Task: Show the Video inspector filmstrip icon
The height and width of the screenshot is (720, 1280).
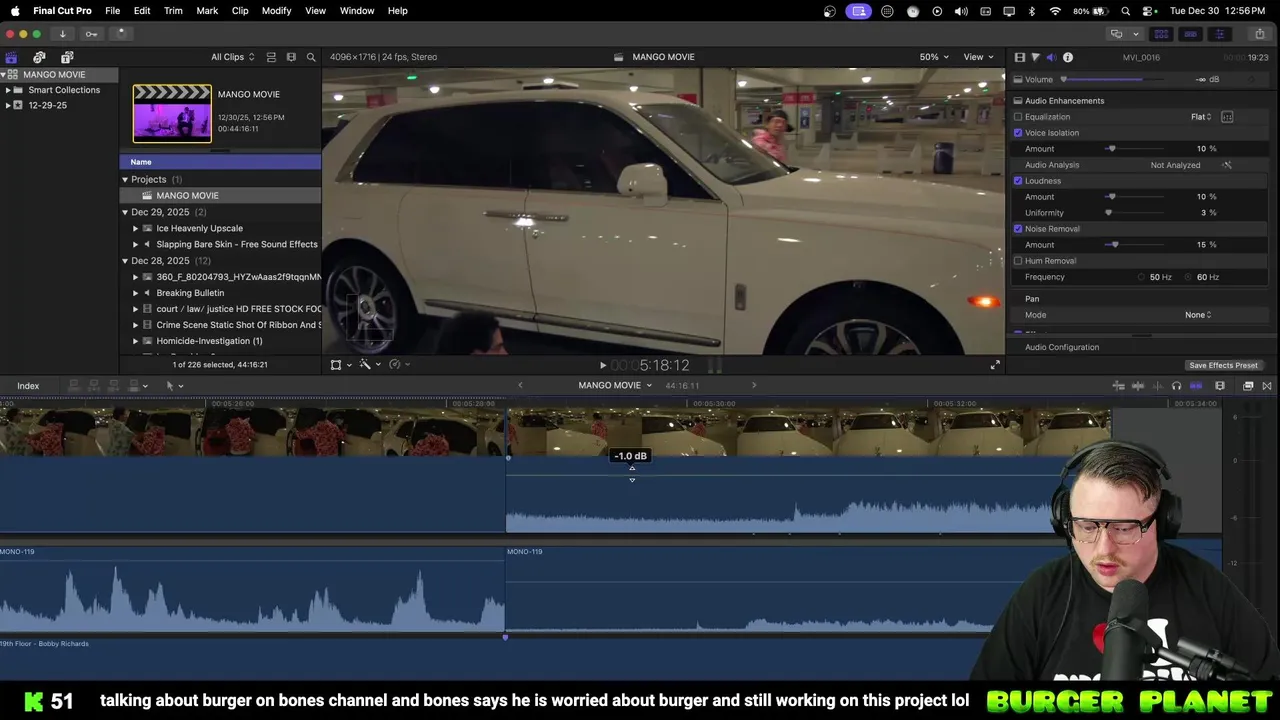Action: click(1020, 57)
